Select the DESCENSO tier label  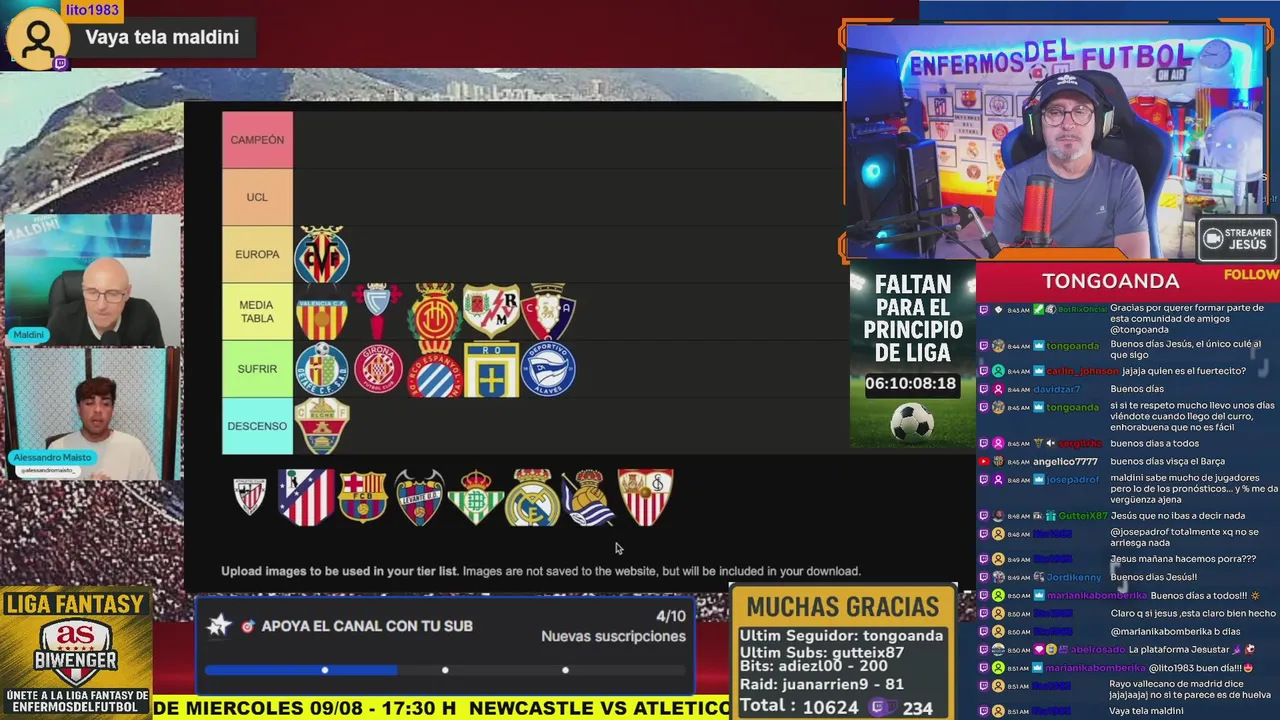[257, 426]
